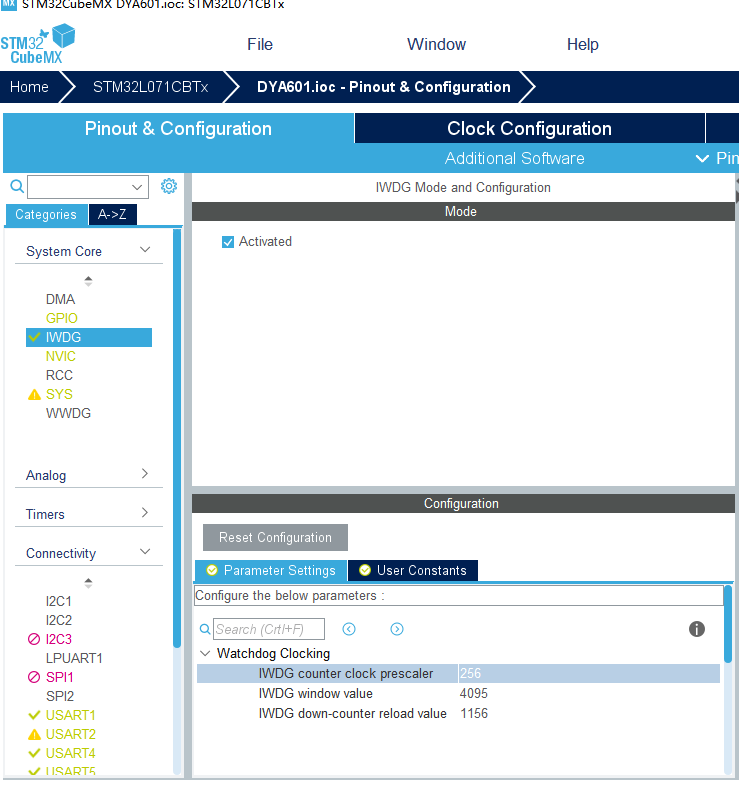Click the USART4 green checkmark icon
Screen dimensions: 739x786
34,753
